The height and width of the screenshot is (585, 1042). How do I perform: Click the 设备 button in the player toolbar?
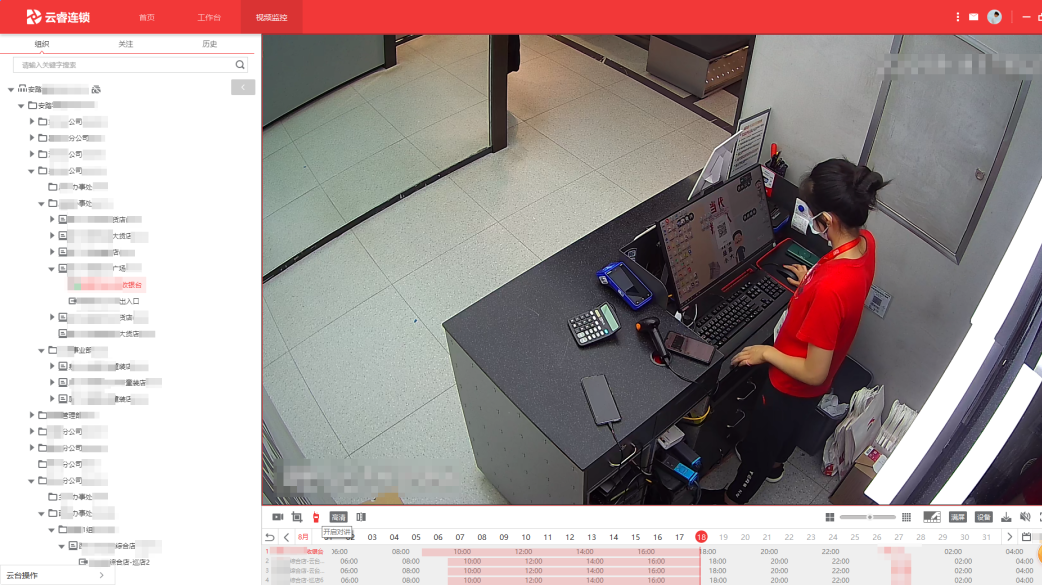[983, 517]
